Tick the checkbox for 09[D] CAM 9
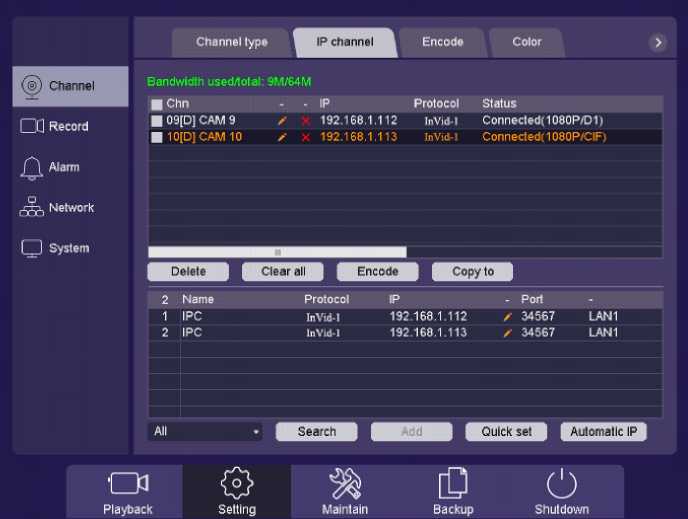The width and height of the screenshot is (688, 519). (x=156, y=121)
